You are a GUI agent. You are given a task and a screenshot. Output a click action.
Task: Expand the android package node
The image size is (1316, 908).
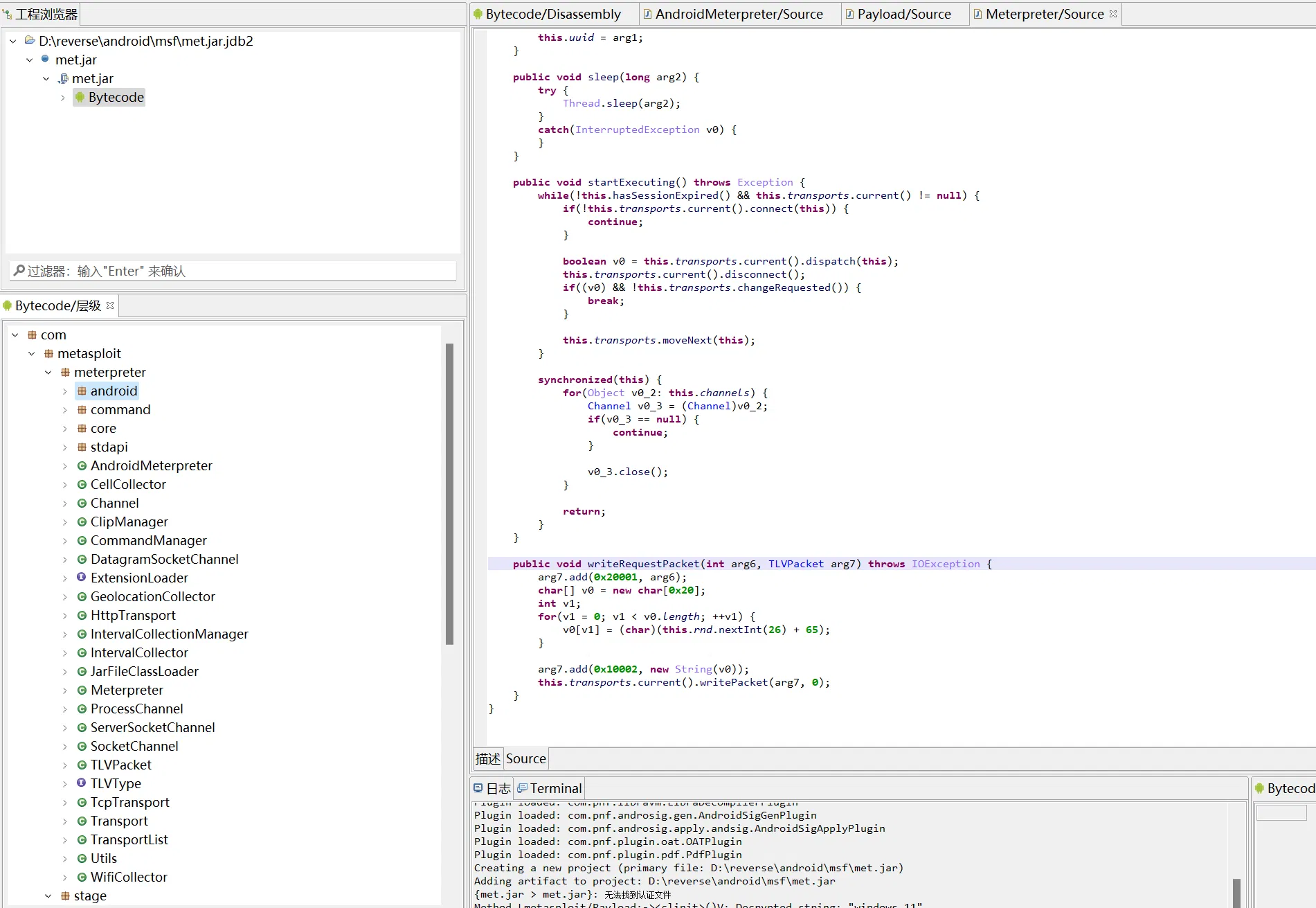click(x=65, y=391)
